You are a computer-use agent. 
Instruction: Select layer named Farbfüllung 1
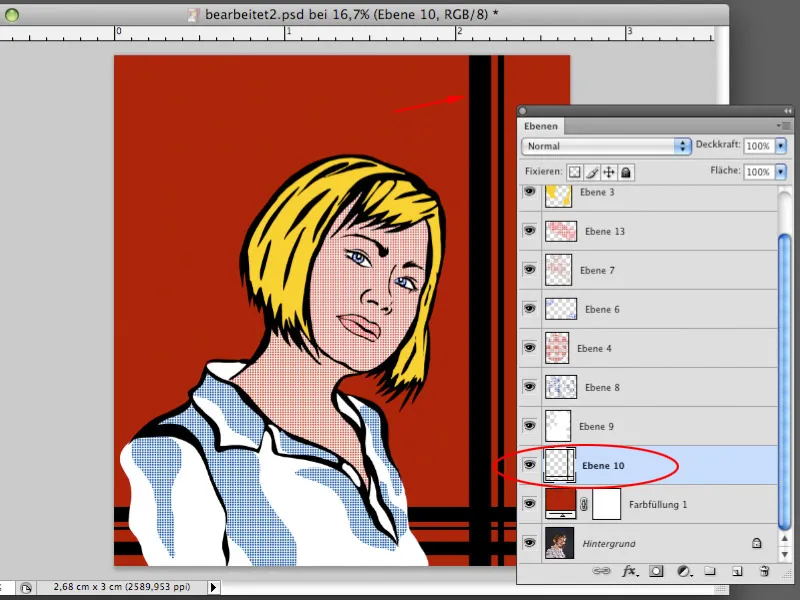(x=658, y=505)
